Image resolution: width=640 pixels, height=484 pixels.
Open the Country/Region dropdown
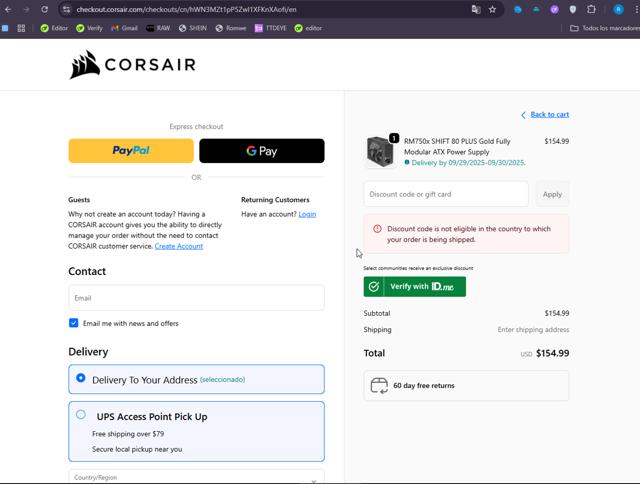pyautogui.click(x=196, y=477)
